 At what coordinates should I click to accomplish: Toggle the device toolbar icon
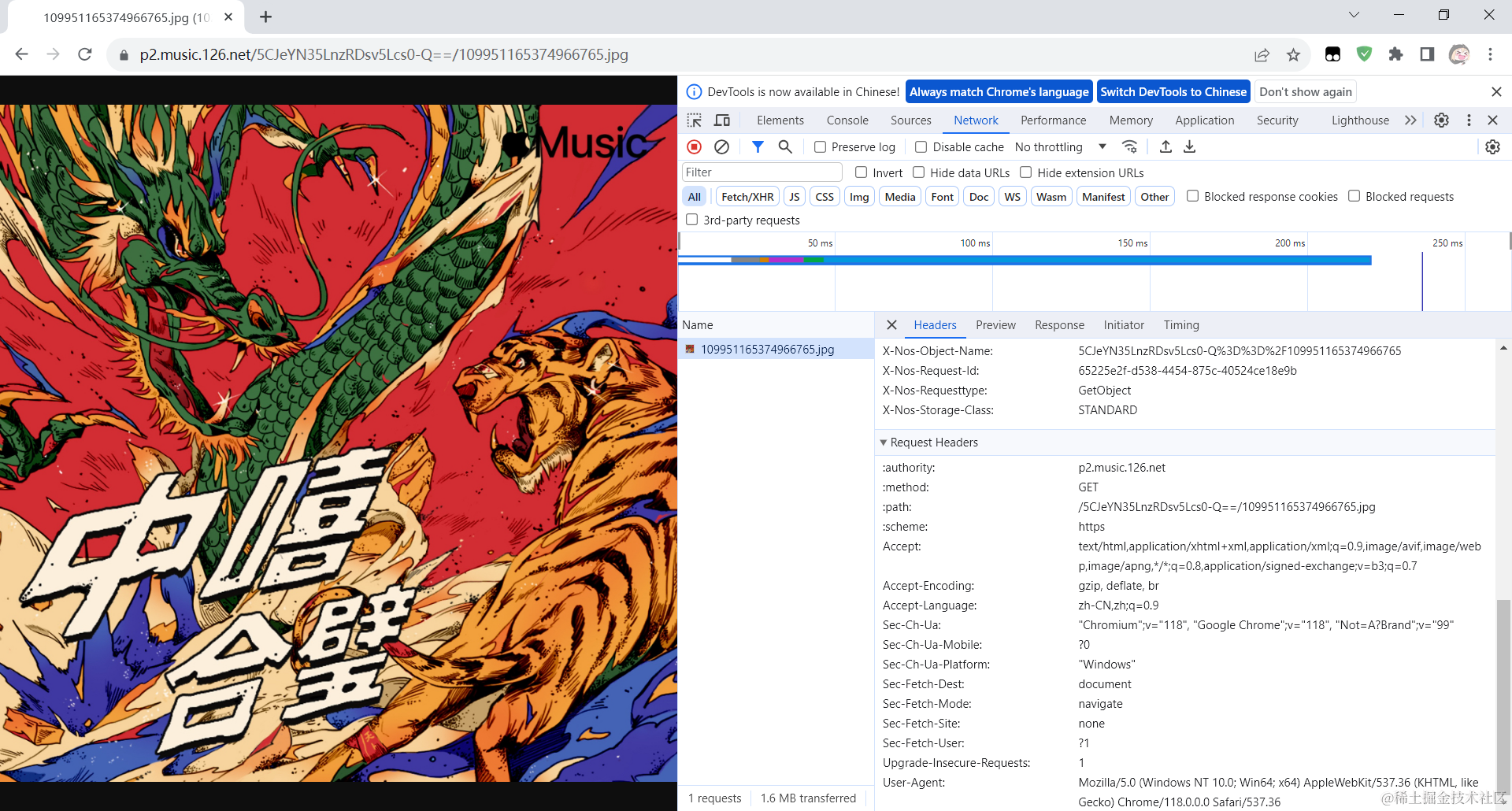pyautogui.click(x=722, y=120)
